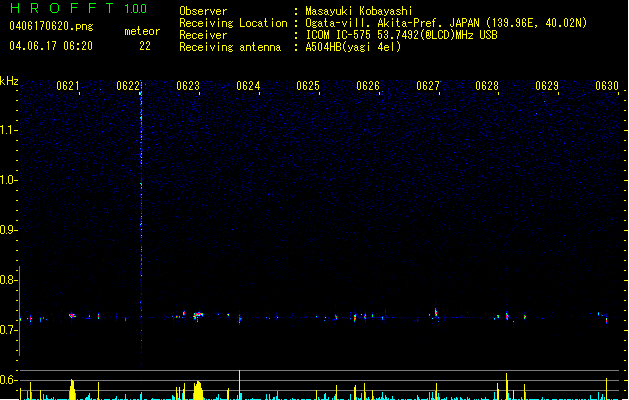This screenshot has width=629, height=400.
Task: Click the 0627 time marker
Action: pos(428,86)
